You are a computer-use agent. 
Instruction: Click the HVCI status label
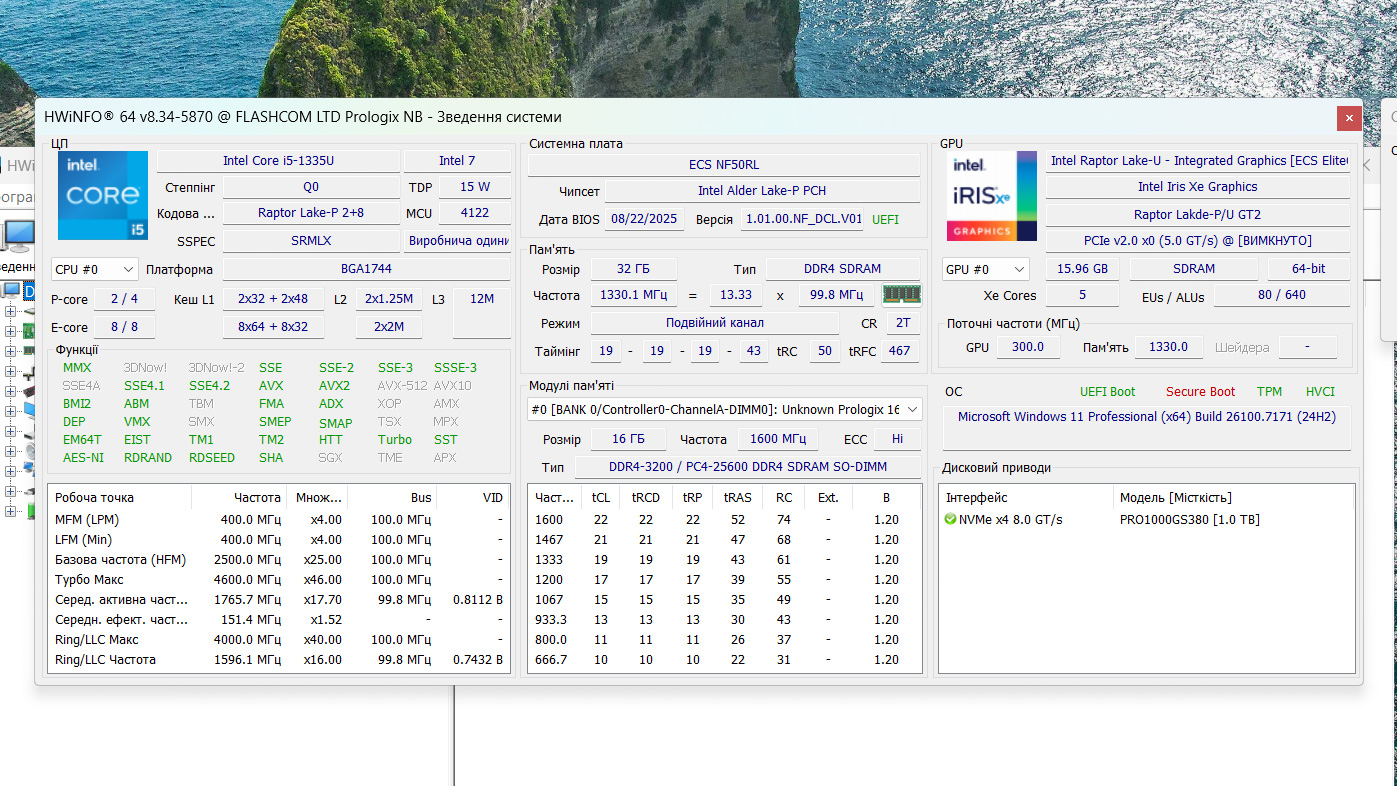coord(1320,392)
